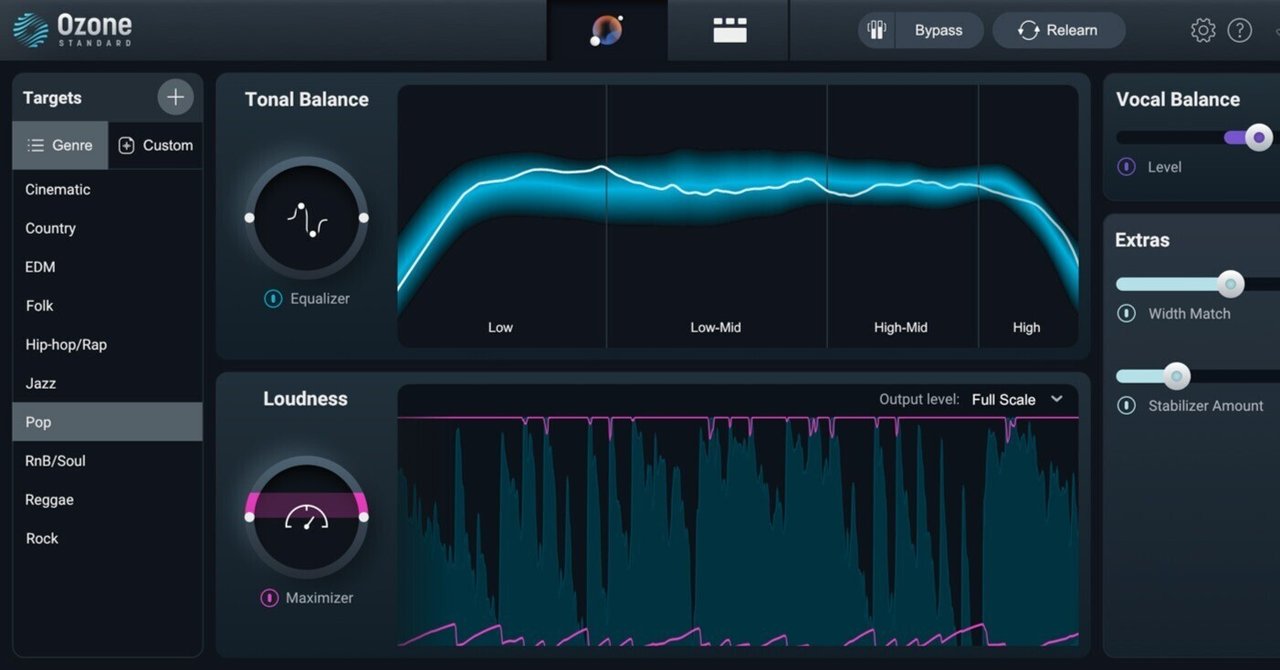Click the gain match icon beside Bypass
Screen dimensions: 1280x670
[x=875, y=30]
